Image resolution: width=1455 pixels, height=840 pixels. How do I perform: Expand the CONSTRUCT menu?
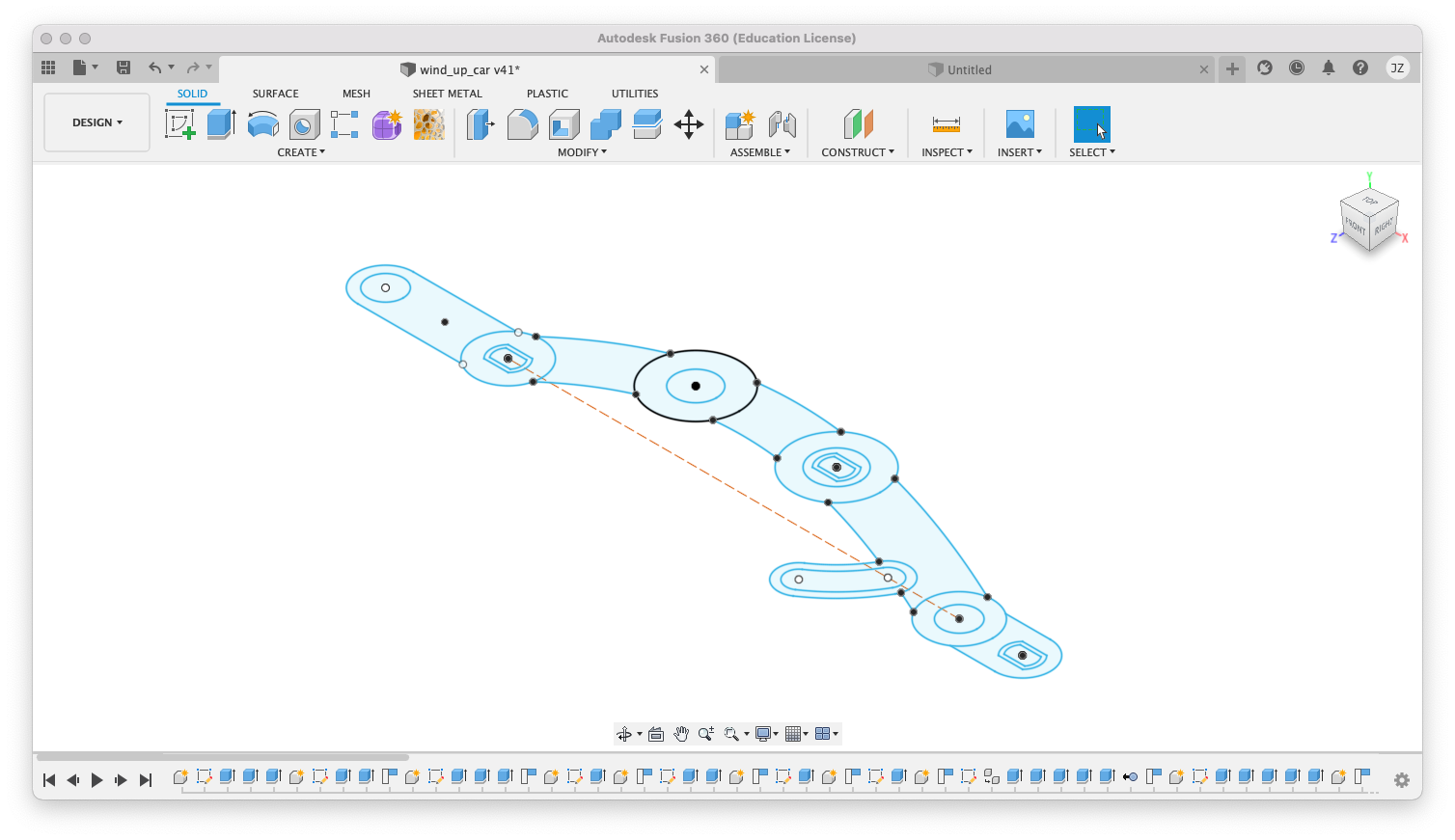(x=858, y=152)
